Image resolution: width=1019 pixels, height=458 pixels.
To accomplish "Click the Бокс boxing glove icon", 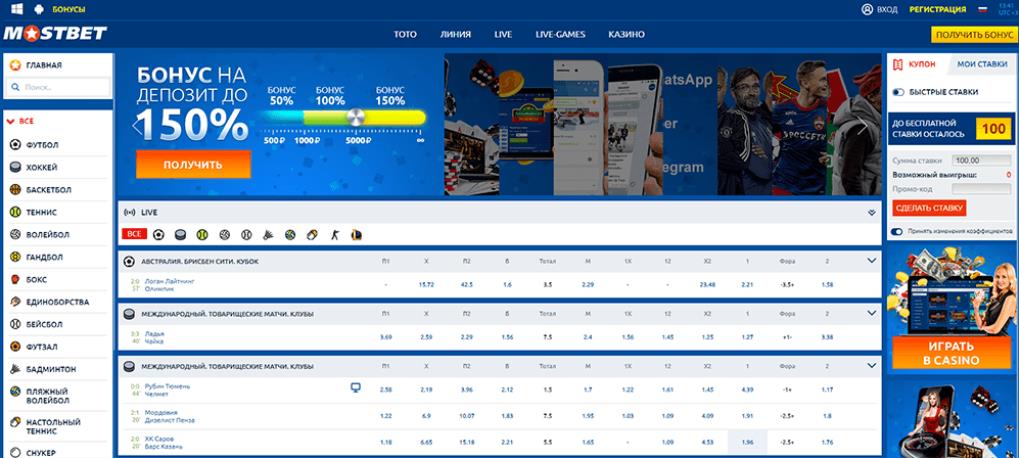I will pyautogui.click(x=15, y=280).
